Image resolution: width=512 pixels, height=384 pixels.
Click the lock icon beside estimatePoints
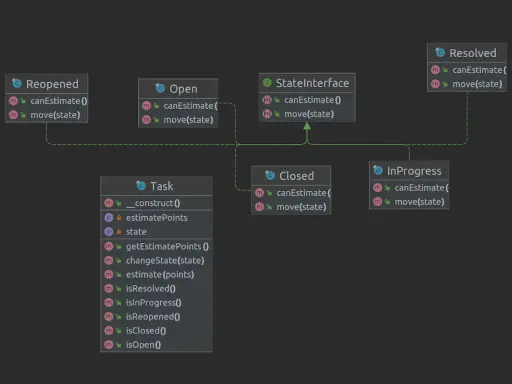[x=119, y=218]
